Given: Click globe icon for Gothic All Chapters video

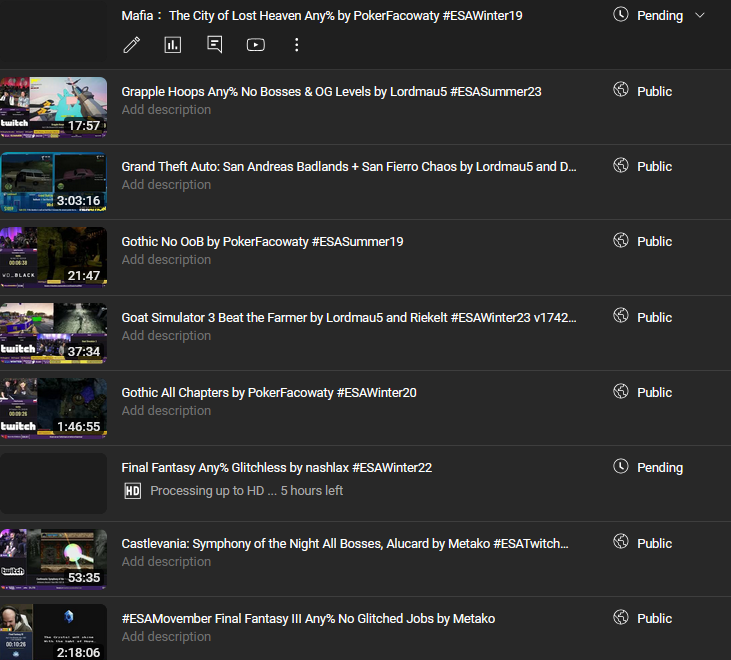Looking at the screenshot, I should click(621, 391).
